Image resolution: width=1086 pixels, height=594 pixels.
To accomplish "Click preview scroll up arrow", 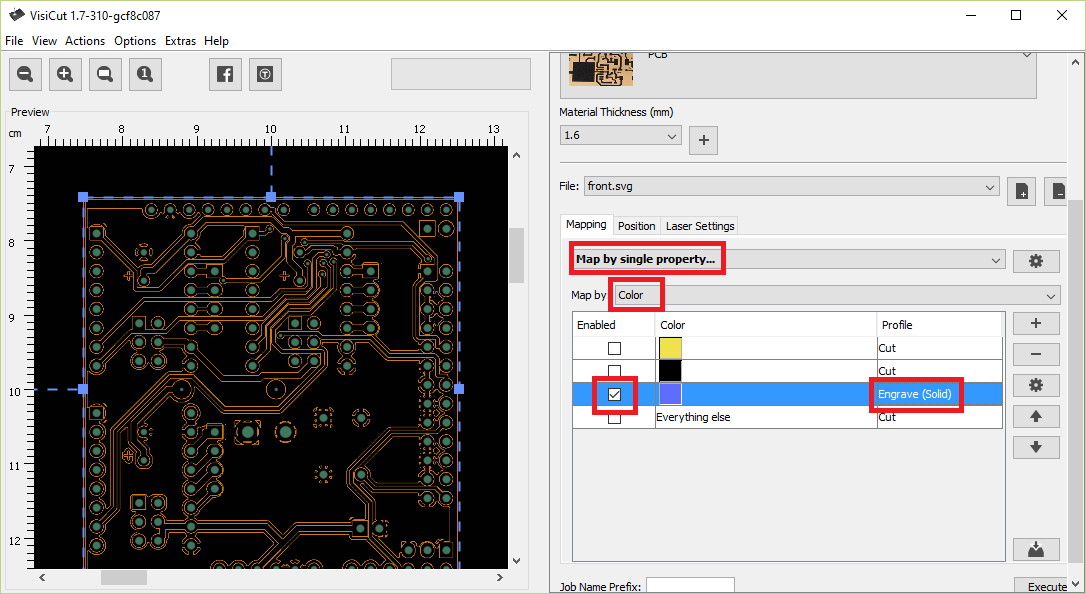I will (517, 155).
